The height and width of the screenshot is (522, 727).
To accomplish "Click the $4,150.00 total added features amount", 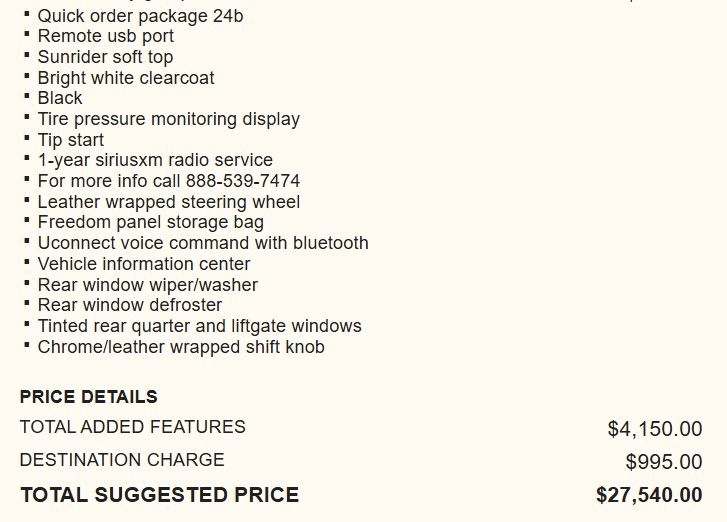I will [x=654, y=429].
